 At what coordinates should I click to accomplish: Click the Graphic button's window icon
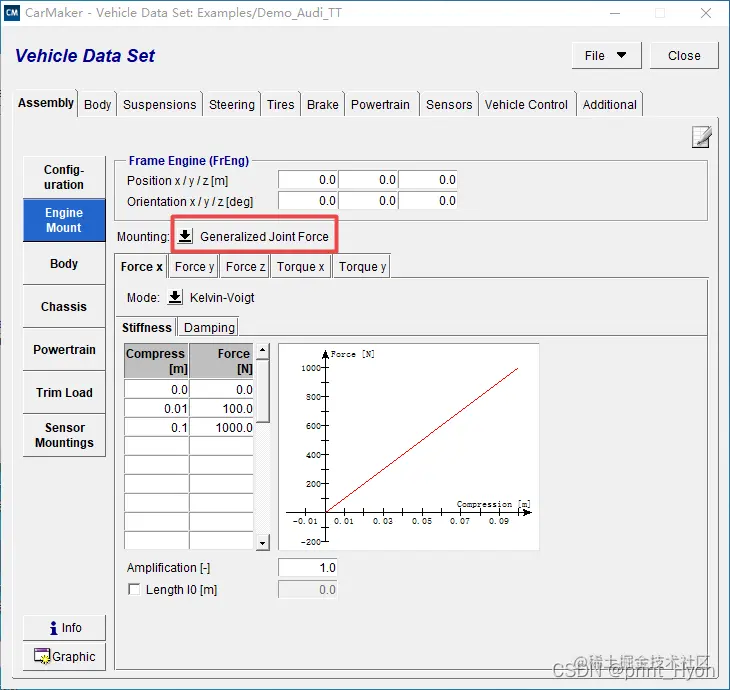coord(41,656)
